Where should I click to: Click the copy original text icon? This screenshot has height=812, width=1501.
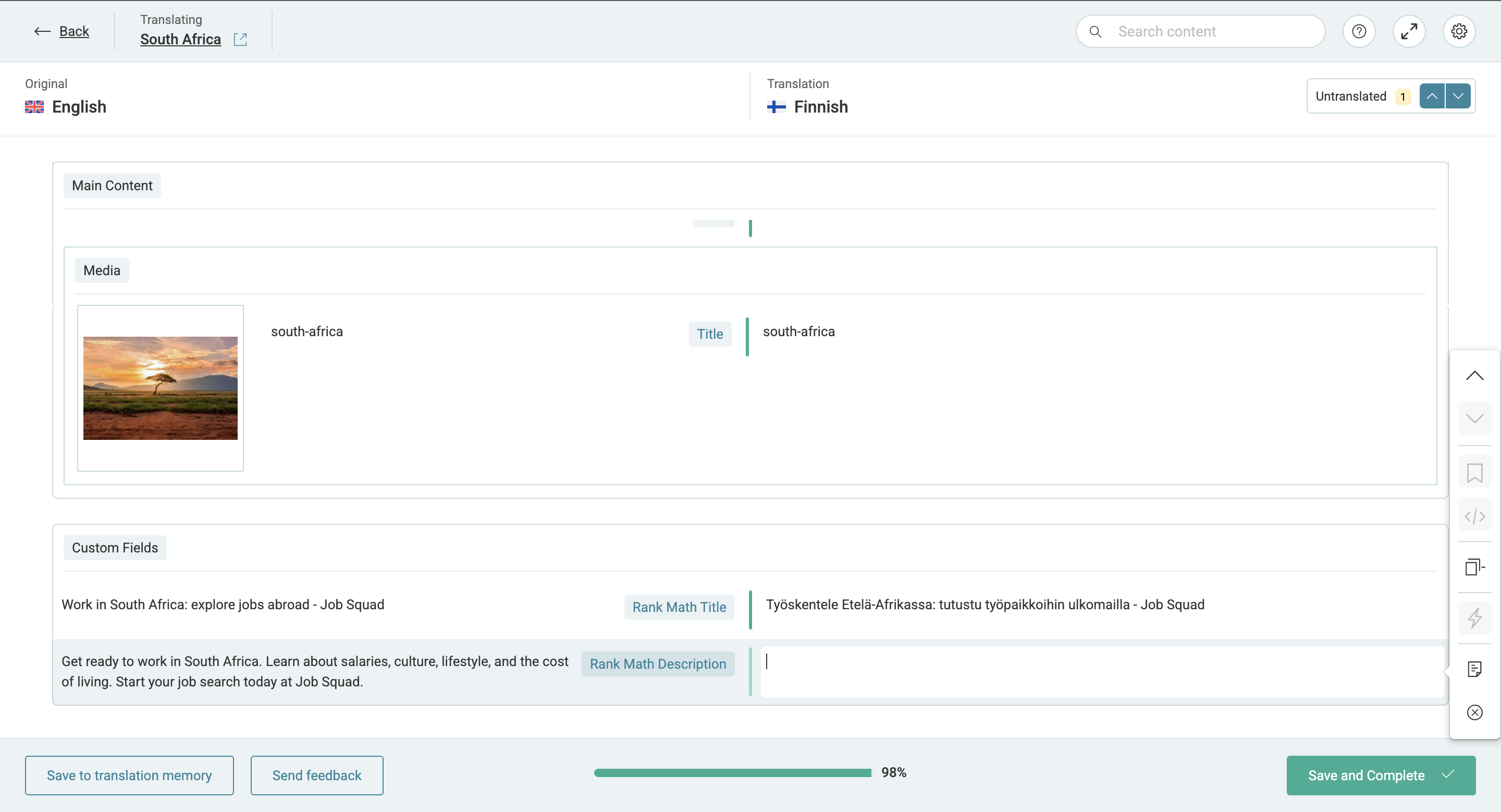(x=1474, y=567)
